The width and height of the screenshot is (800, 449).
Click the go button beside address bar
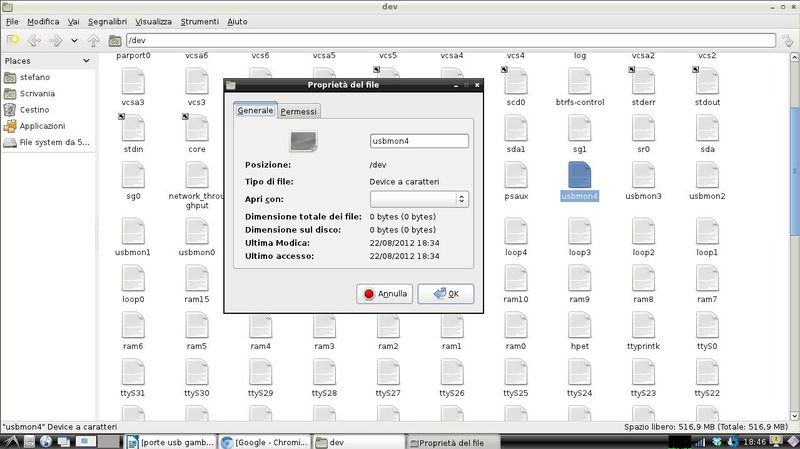[788, 40]
